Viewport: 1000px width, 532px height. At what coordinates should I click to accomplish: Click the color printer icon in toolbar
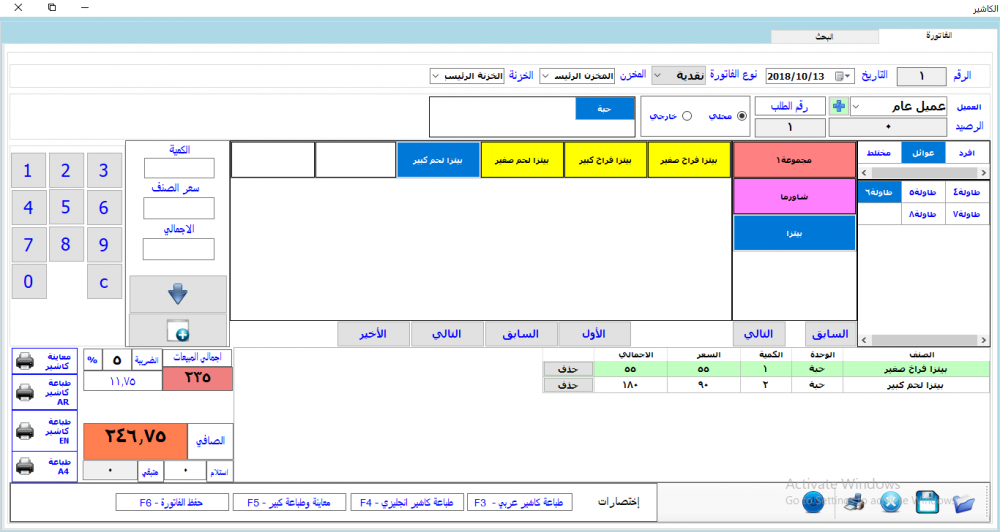click(x=855, y=503)
